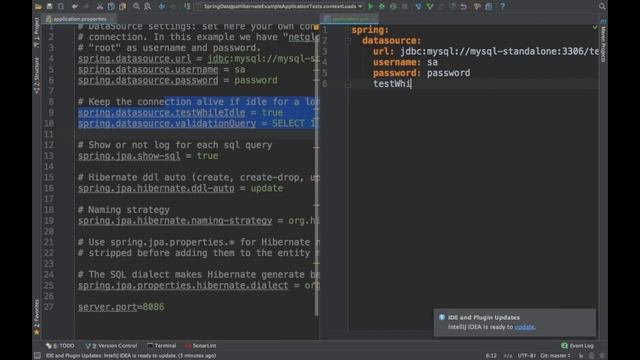Viewport: 640px width, 360px height.
Task: Switch to the application.yml tab
Action: click(350, 19)
